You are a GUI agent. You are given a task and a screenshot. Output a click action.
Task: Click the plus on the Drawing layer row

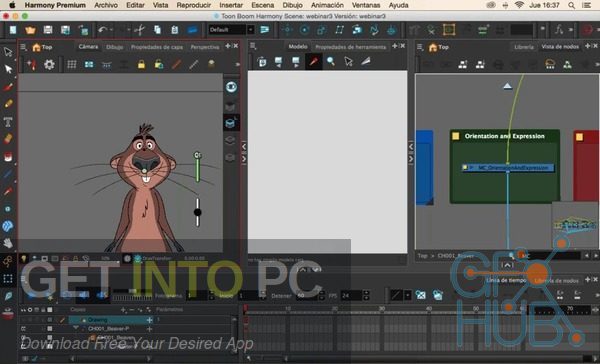(x=150, y=320)
